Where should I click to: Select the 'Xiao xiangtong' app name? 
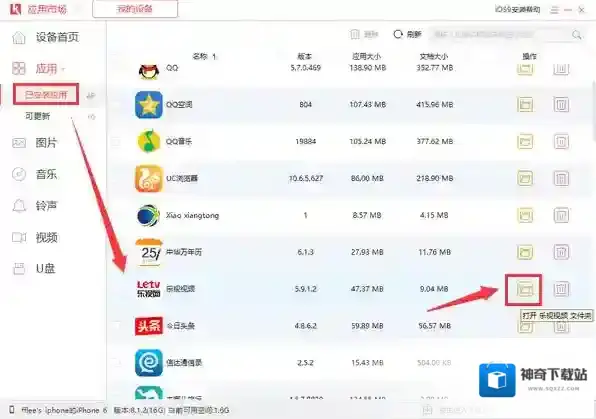[192, 215]
